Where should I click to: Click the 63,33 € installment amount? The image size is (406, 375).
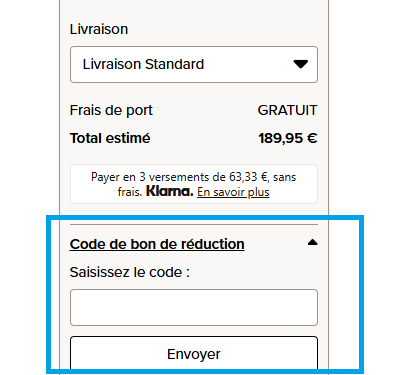[x=248, y=177]
